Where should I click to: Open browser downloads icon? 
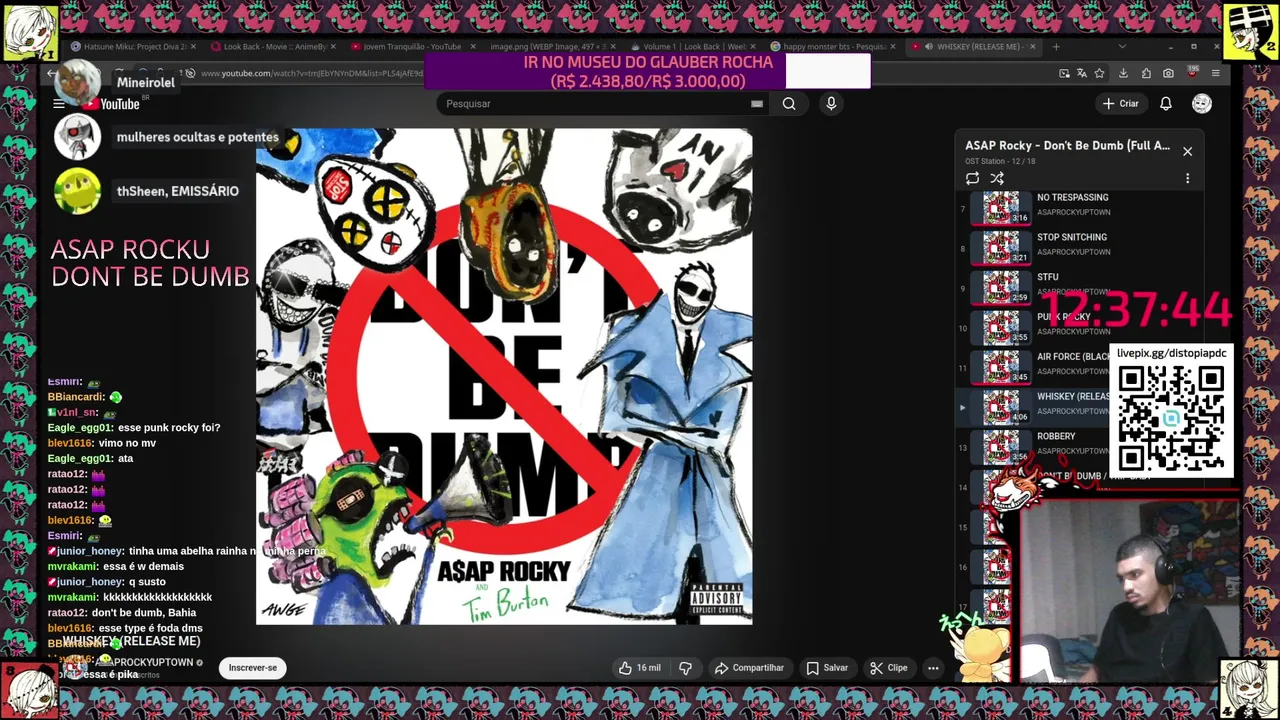[x=1123, y=73]
